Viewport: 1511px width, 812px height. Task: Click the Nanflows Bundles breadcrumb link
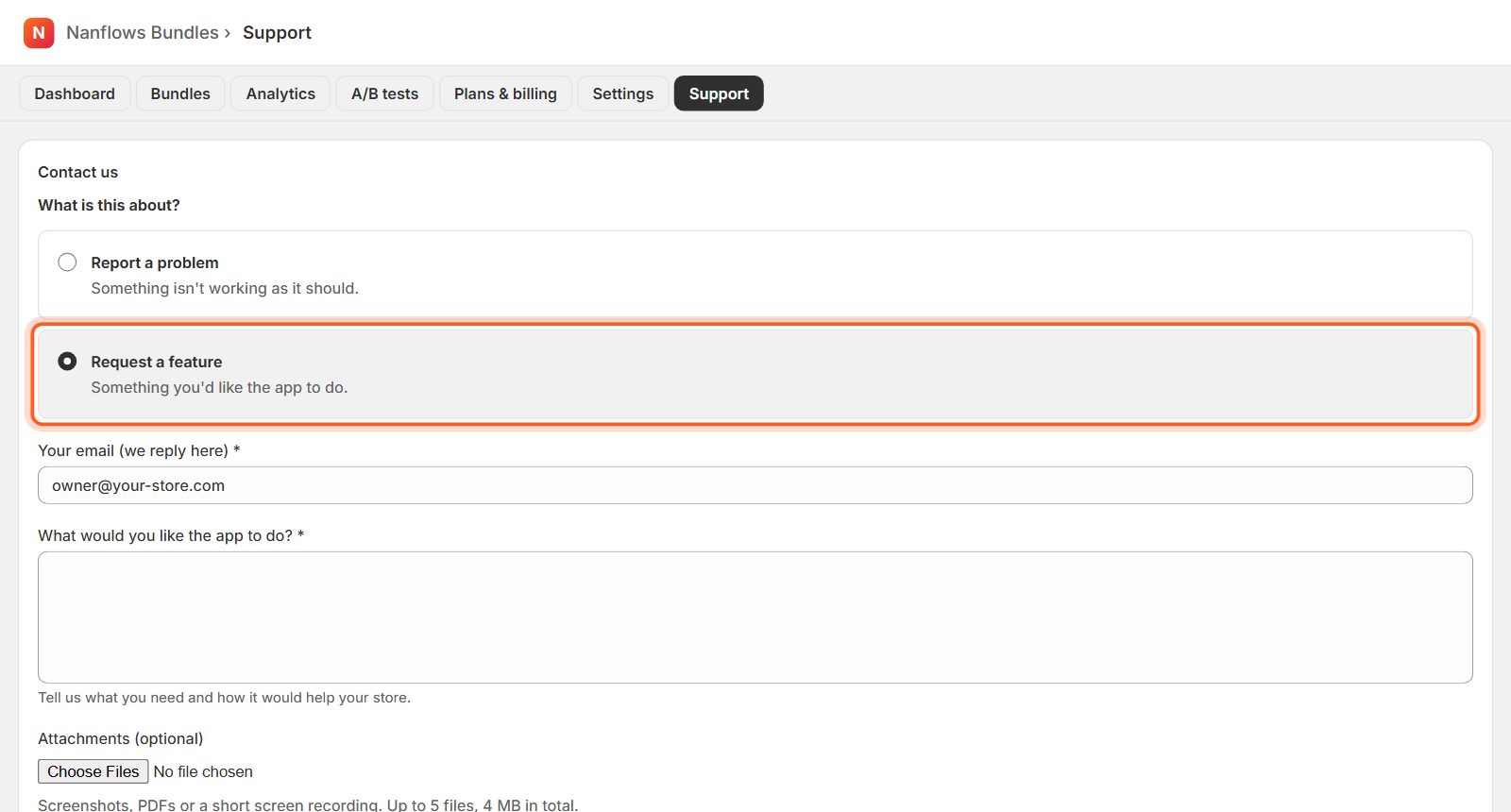[143, 32]
